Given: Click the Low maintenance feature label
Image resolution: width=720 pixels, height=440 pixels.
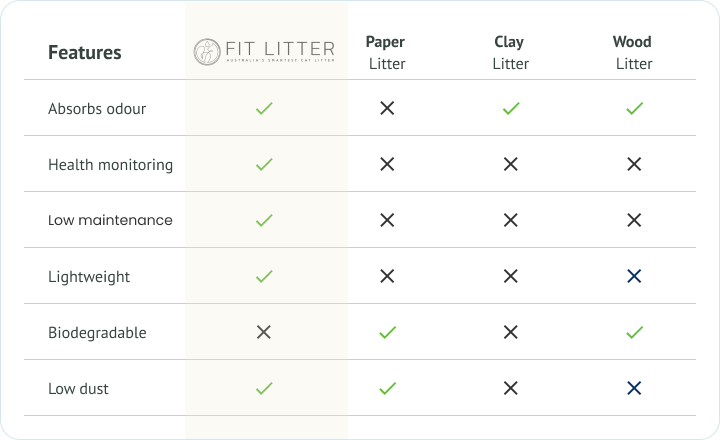Looking at the screenshot, I should (x=110, y=220).
